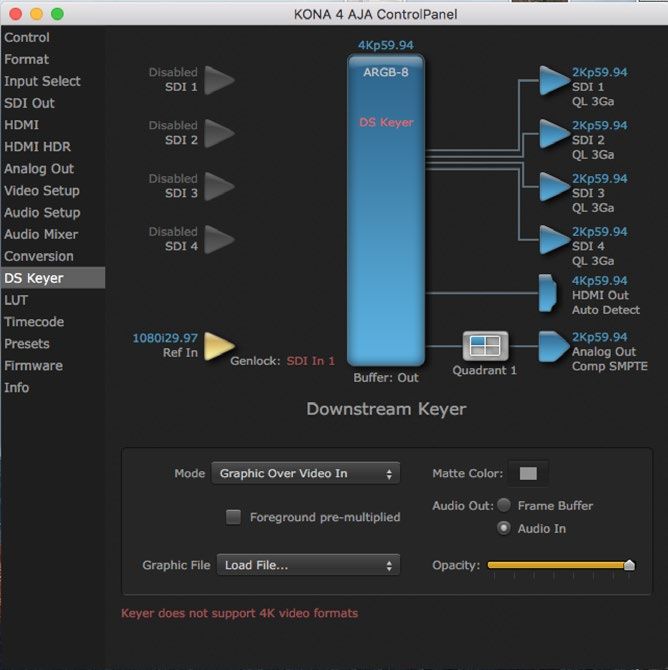The image size is (668, 670).
Task: Click the blue frame buffer block
Action: tap(386, 210)
